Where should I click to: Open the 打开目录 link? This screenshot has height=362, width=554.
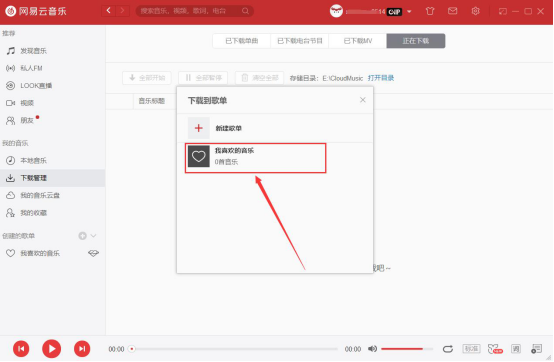coord(381,78)
